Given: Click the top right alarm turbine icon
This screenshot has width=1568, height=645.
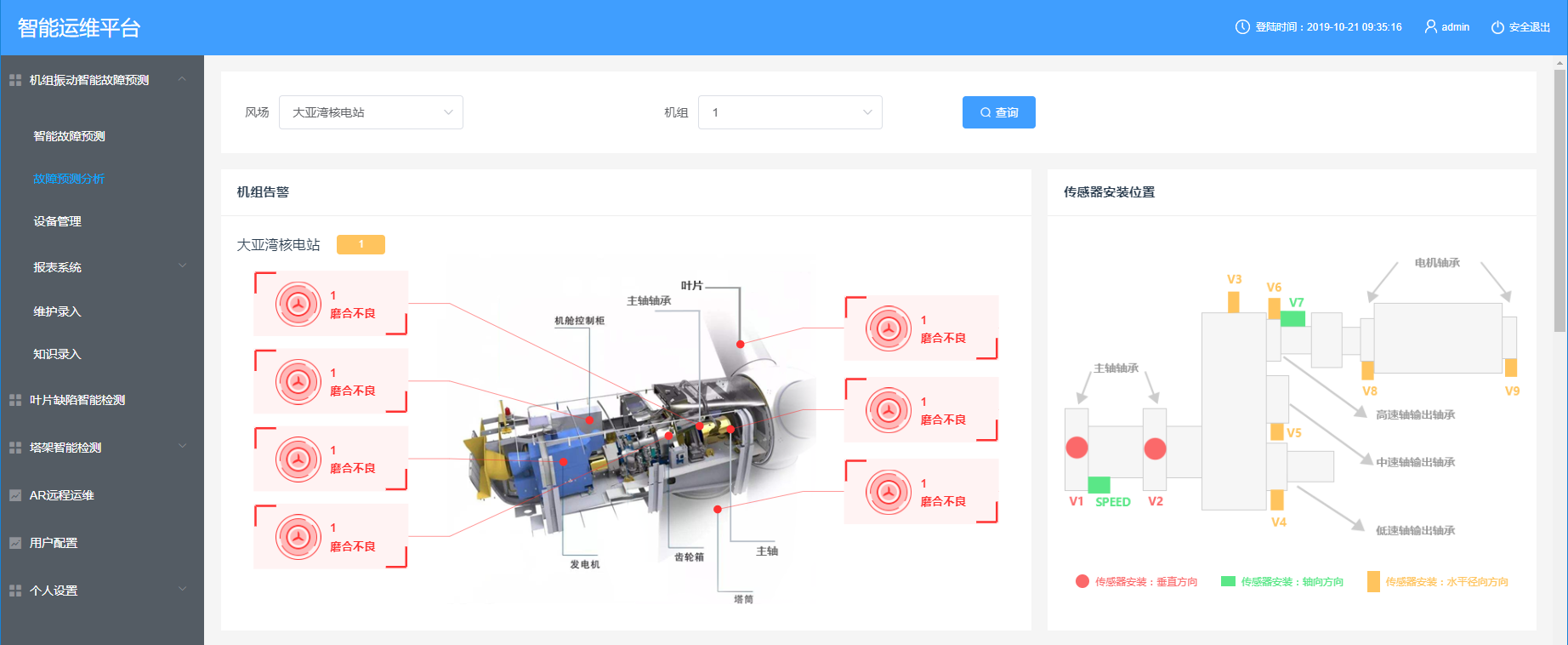Looking at the screenshot, I should 889,328.
